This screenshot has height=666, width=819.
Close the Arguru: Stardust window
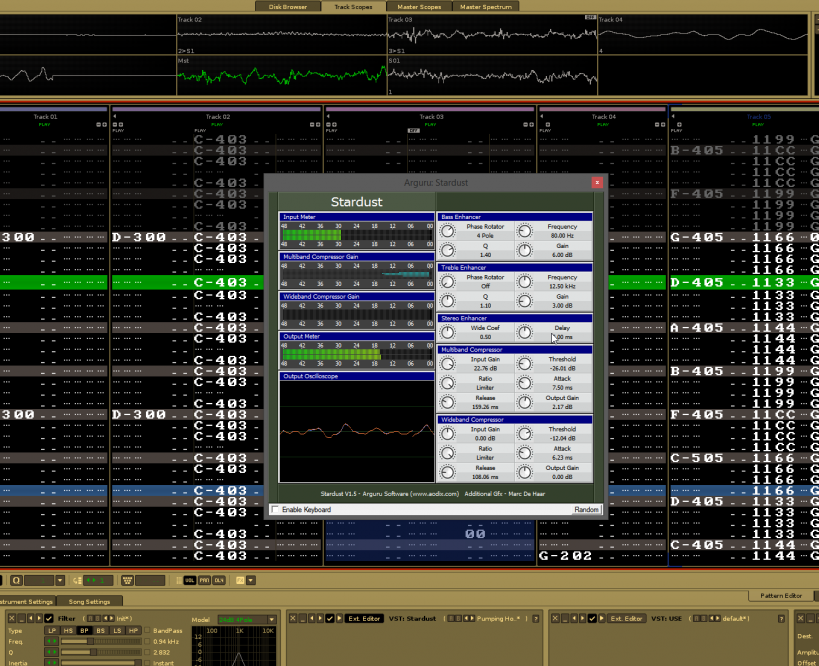click(596, 182)
